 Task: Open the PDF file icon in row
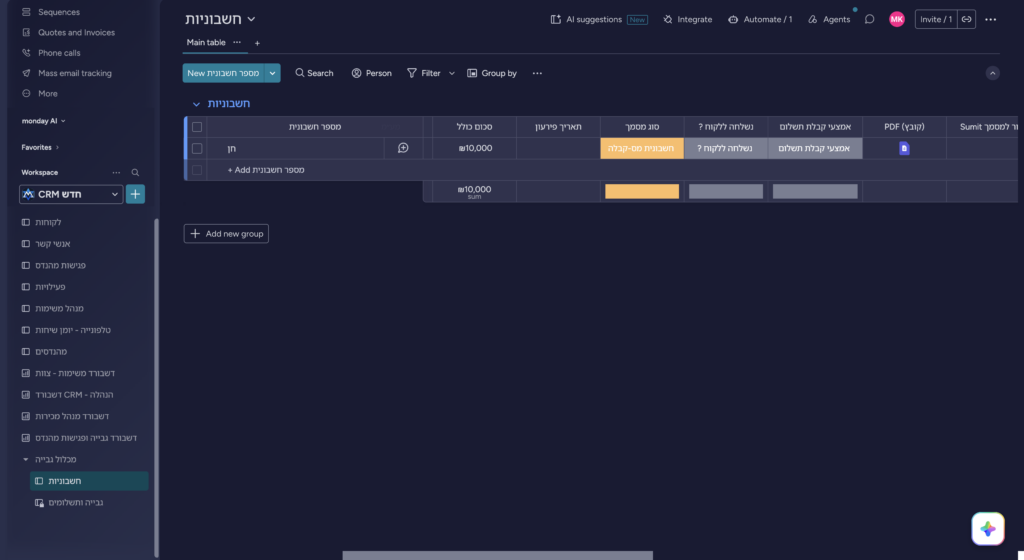pos(904,148)
